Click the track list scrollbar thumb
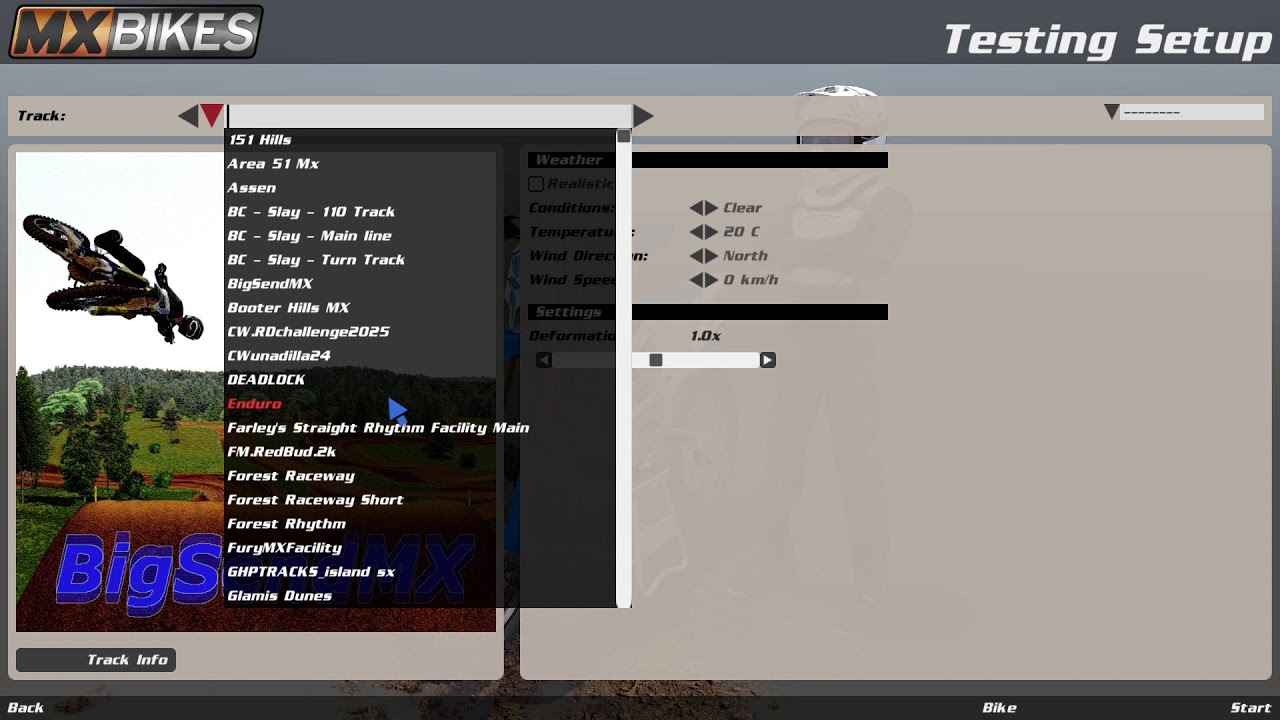The width and height of the screenshot is (1280, 720). (624, 136)
